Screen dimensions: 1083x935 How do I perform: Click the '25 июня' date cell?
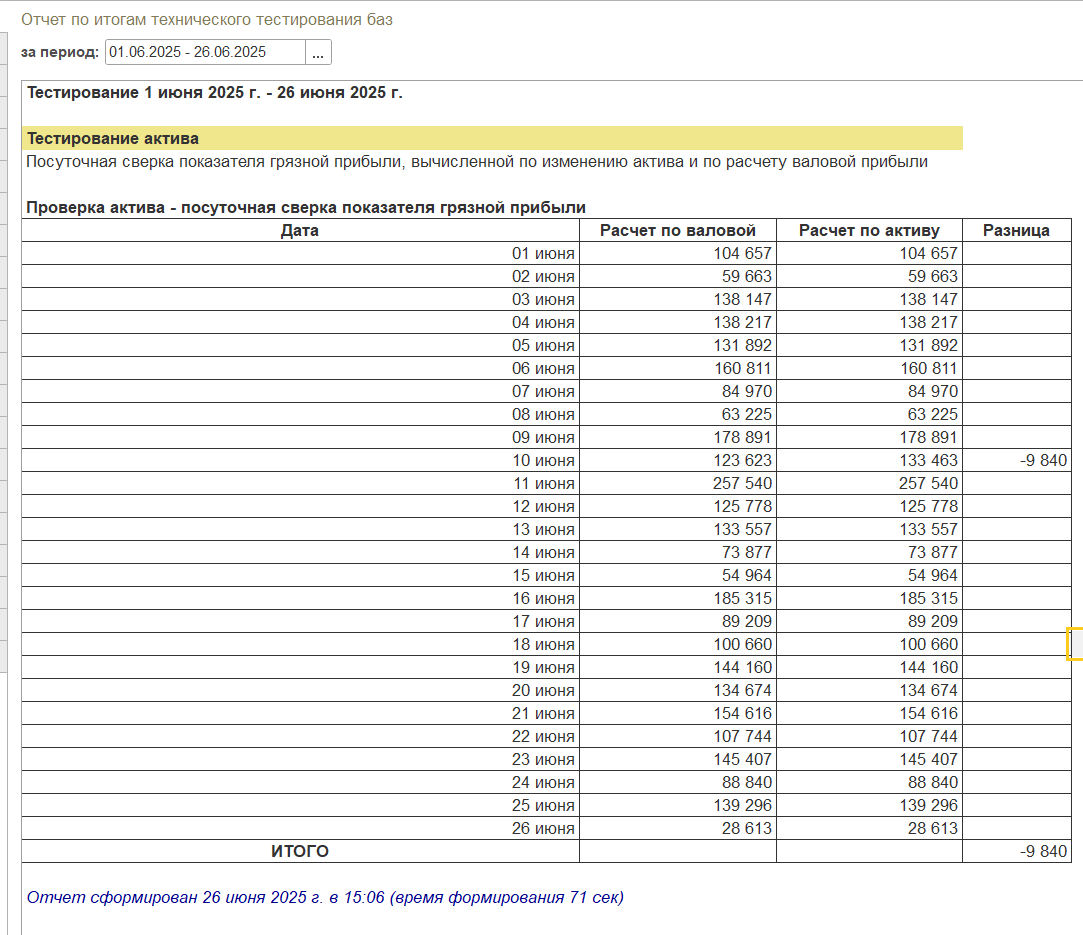point(300,806)
